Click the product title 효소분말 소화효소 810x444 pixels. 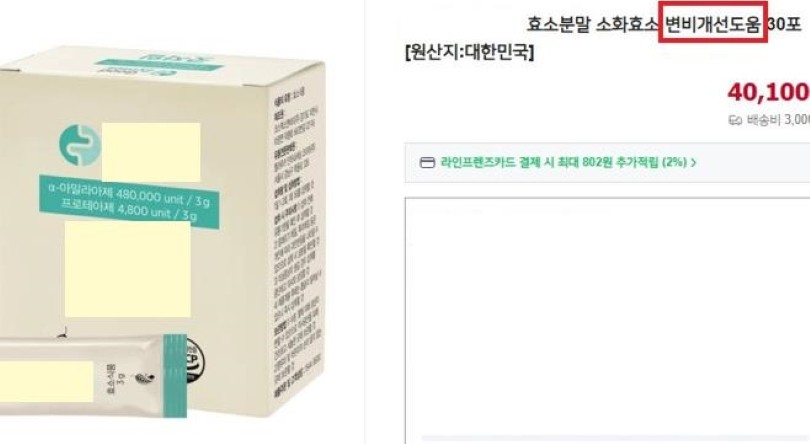(x=593, y=24)
